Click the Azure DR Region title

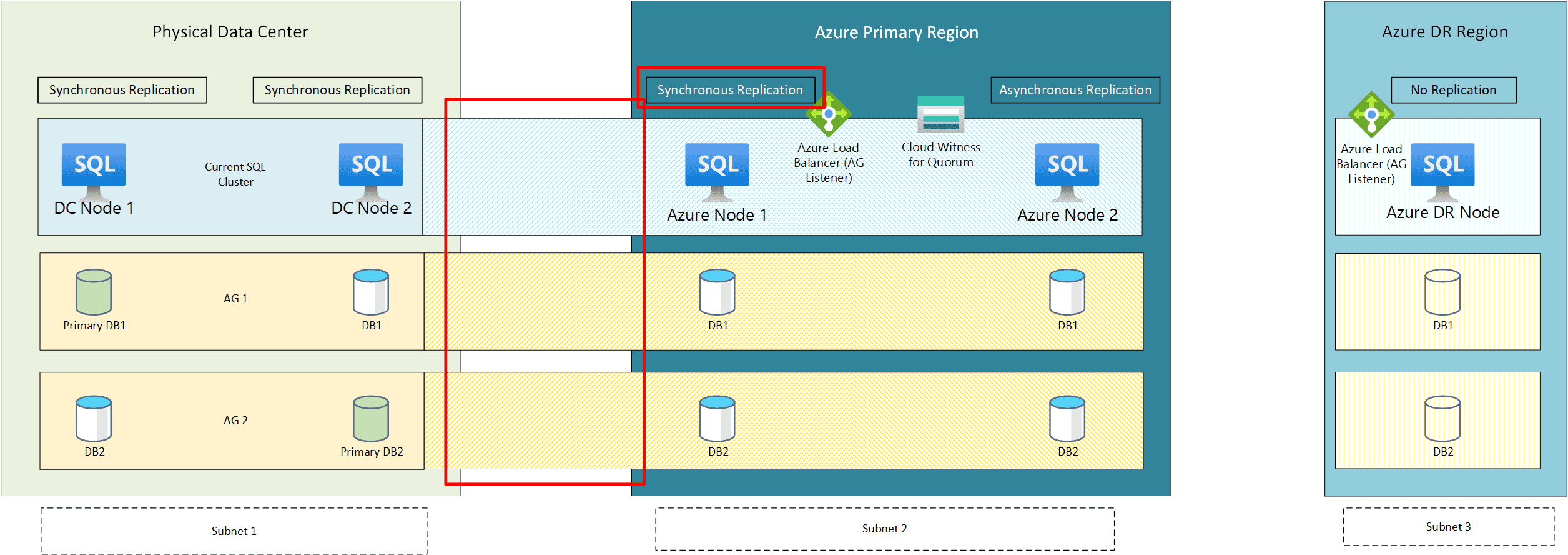click(1445, 32)
